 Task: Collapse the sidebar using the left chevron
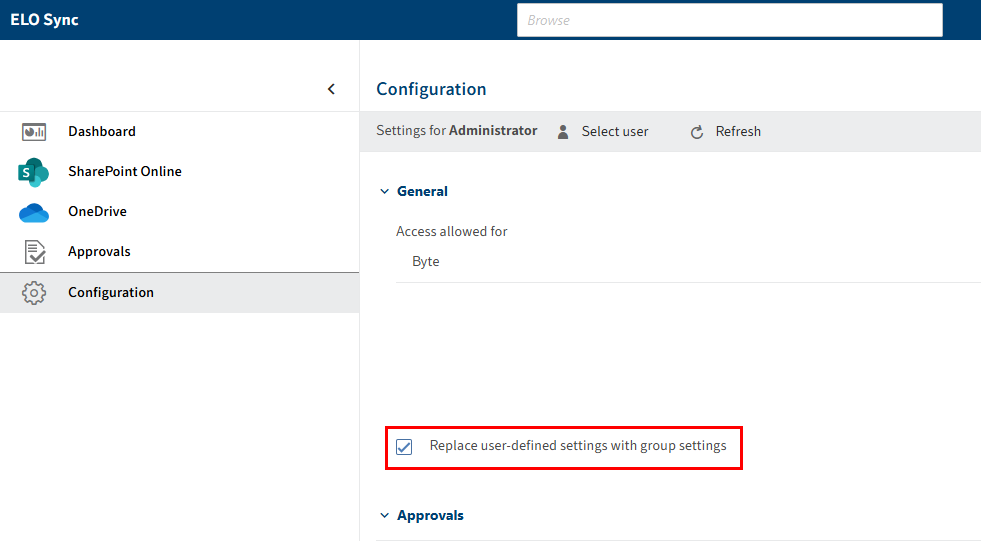[x=332, y=89]
